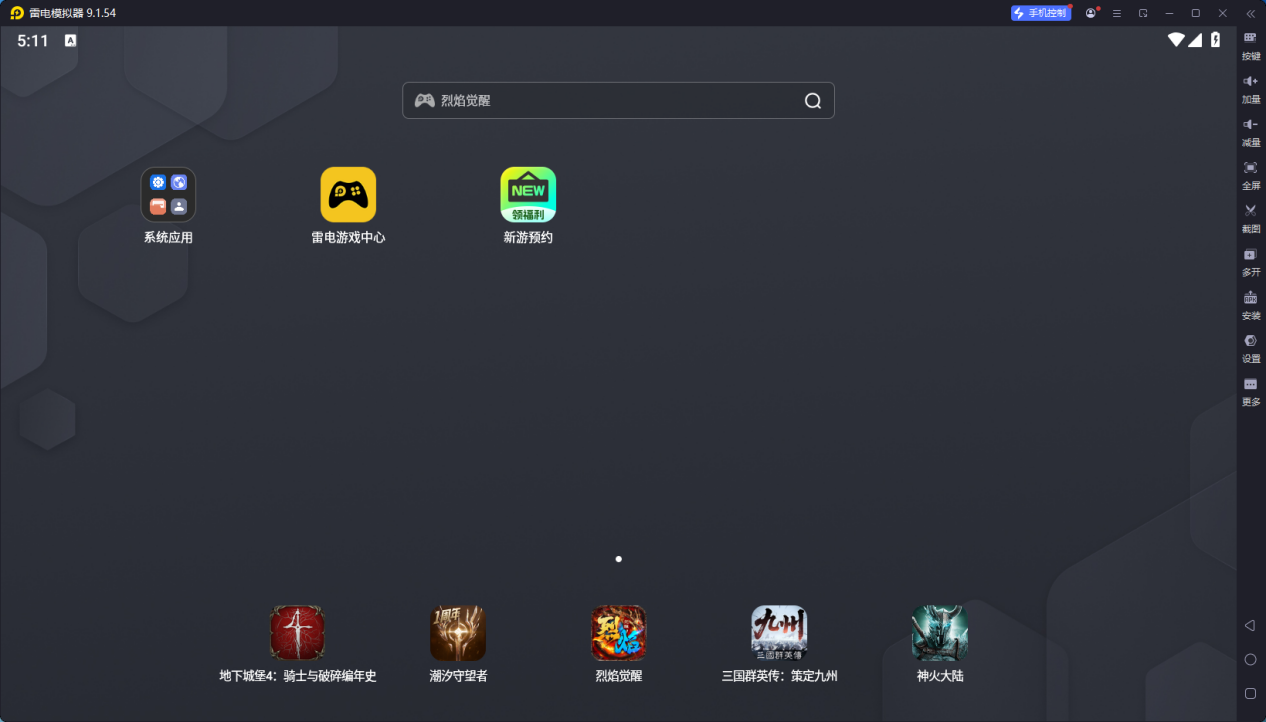1266x722 pixels.
Task: Click the gamepad icon in search bar
Action: [424, 101]
